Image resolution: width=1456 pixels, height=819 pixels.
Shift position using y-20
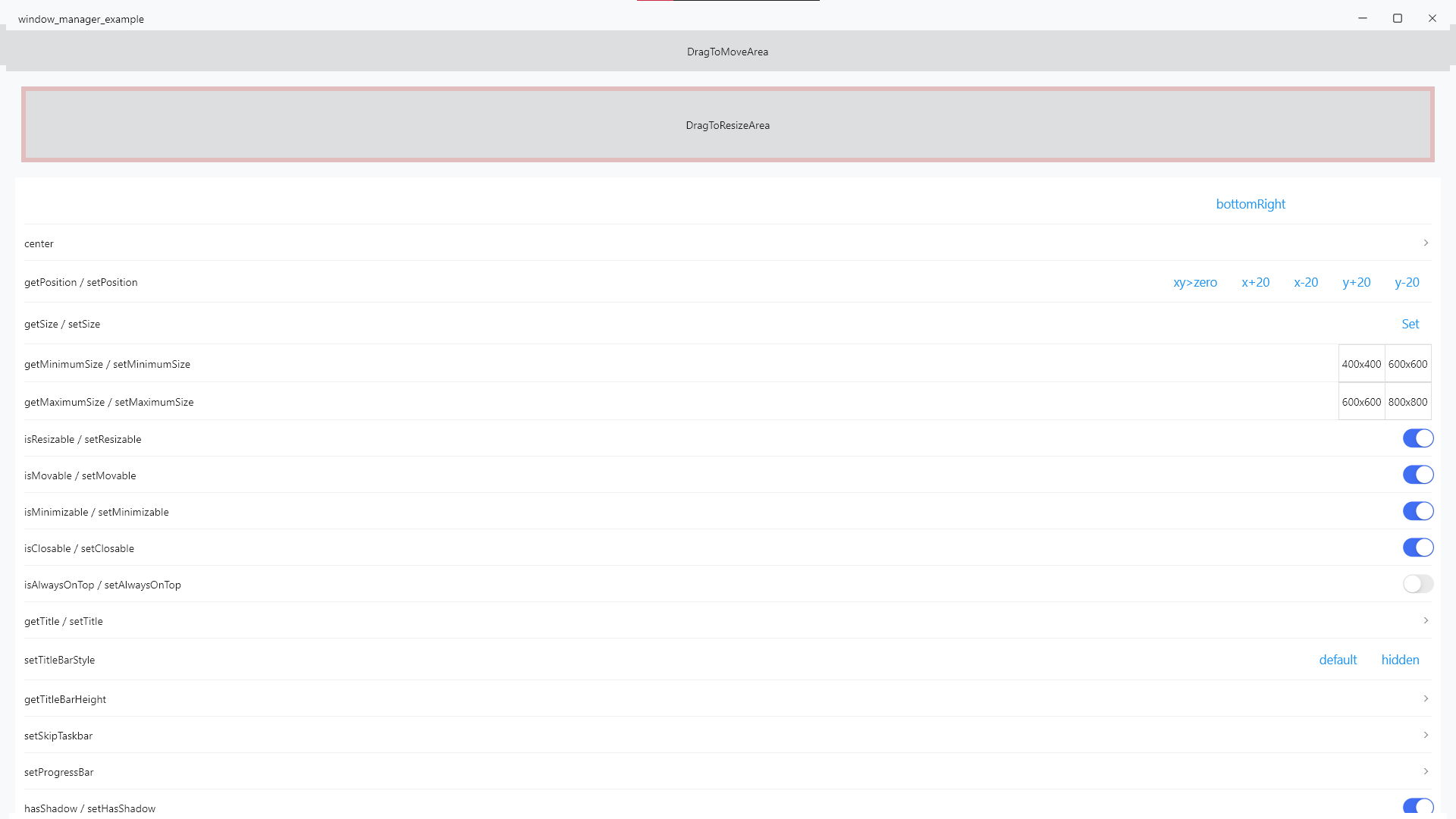coord(1406,282)
